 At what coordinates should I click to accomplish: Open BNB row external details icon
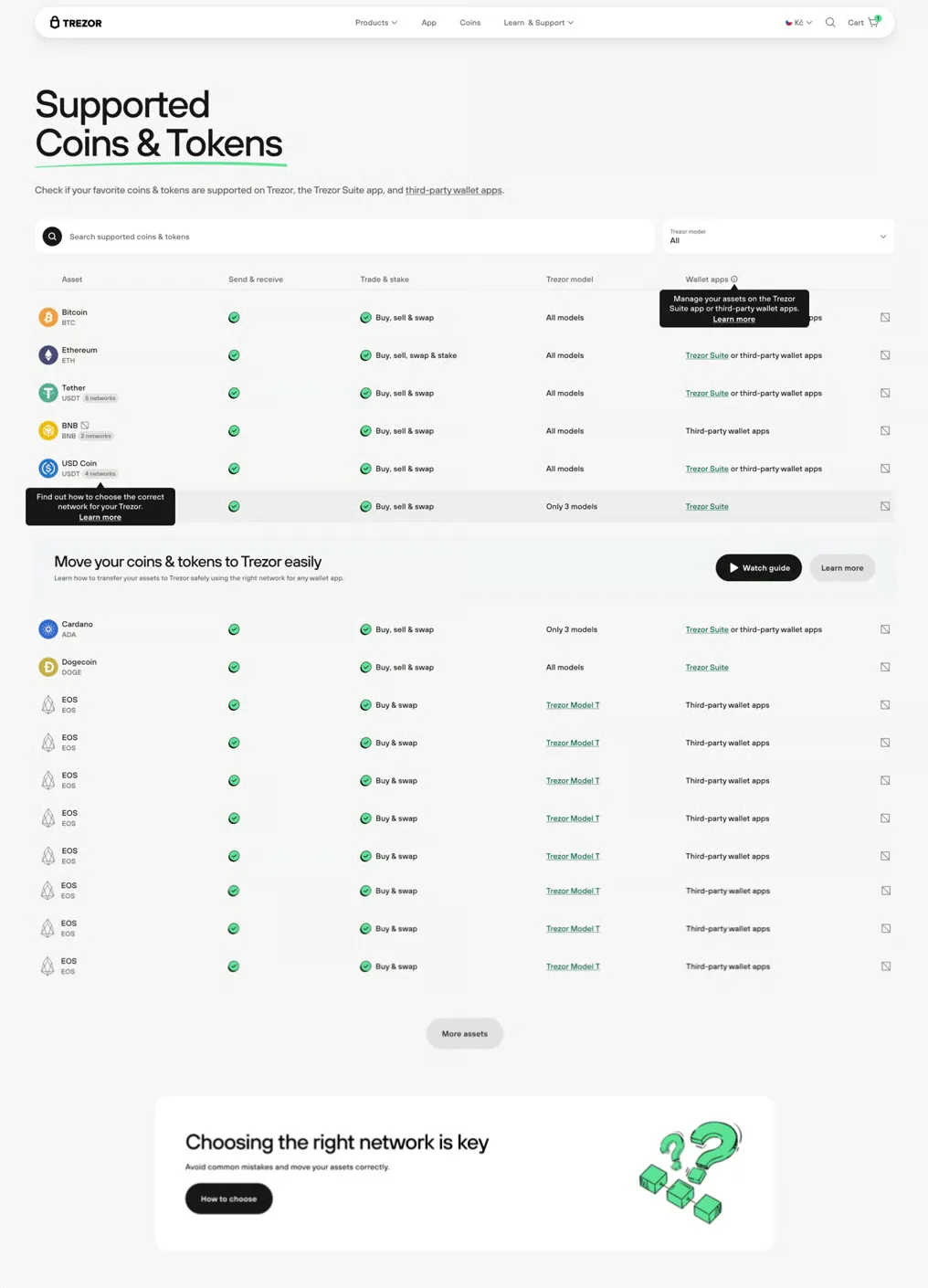coord(885,431)
